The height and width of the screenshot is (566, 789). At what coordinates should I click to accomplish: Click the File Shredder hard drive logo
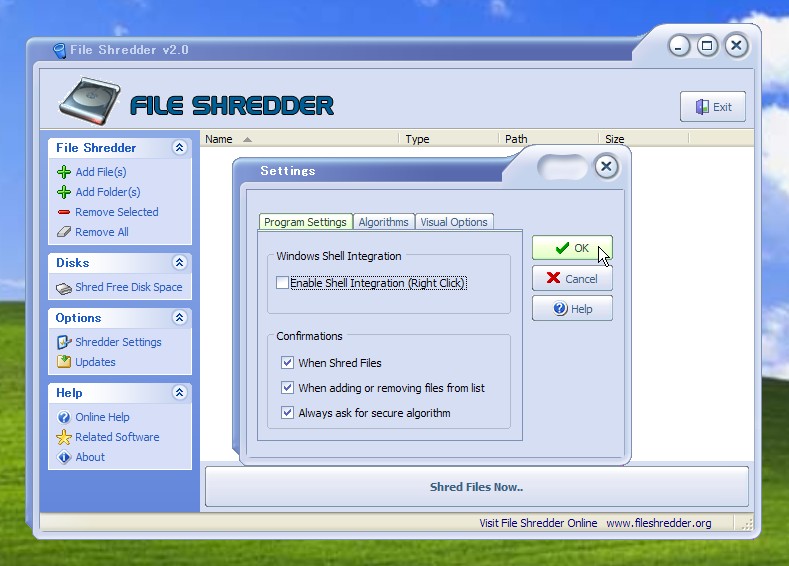[x=90, y=101]
